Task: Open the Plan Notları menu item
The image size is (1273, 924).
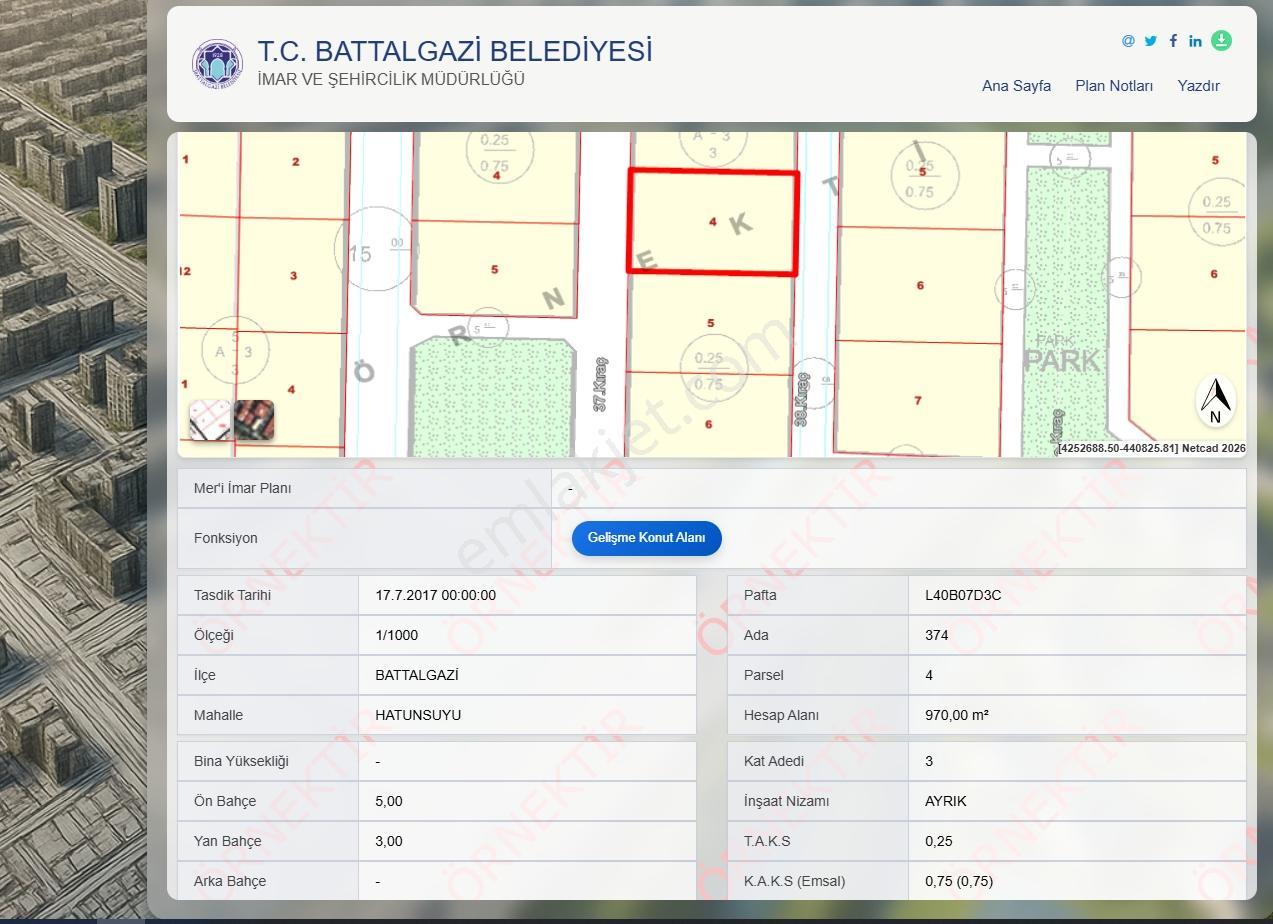Action: tap(1114, 86)
